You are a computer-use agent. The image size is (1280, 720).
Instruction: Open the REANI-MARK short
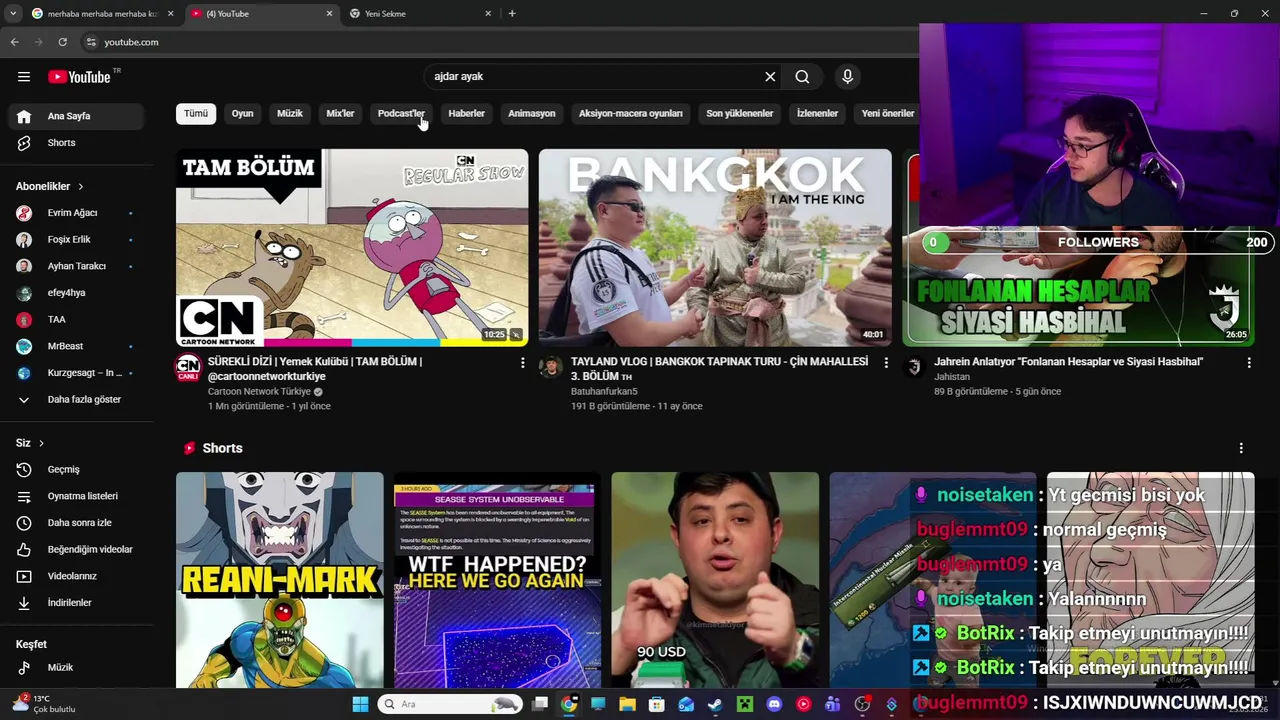(x=280, y=580)
